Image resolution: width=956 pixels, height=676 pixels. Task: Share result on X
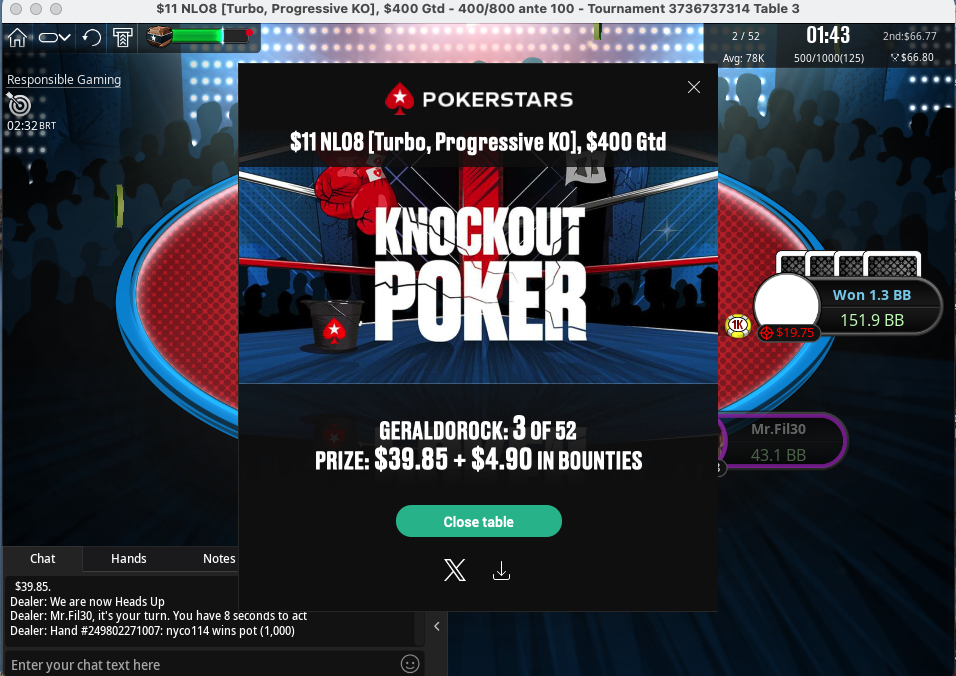click(455, 570)
